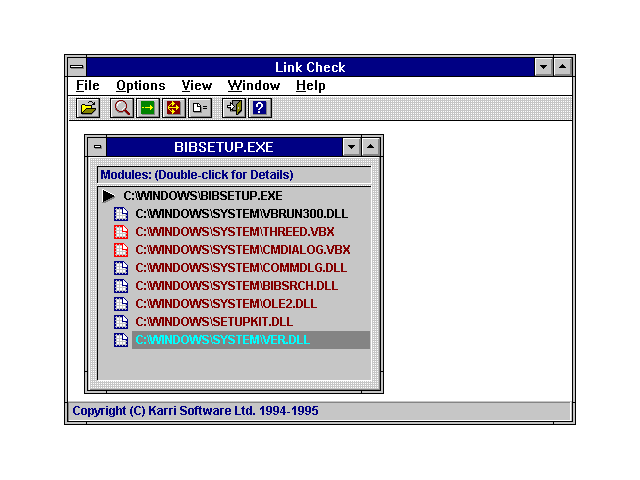640x480 pixels.
Task: Open the Help menu
Action: point(310,86)
